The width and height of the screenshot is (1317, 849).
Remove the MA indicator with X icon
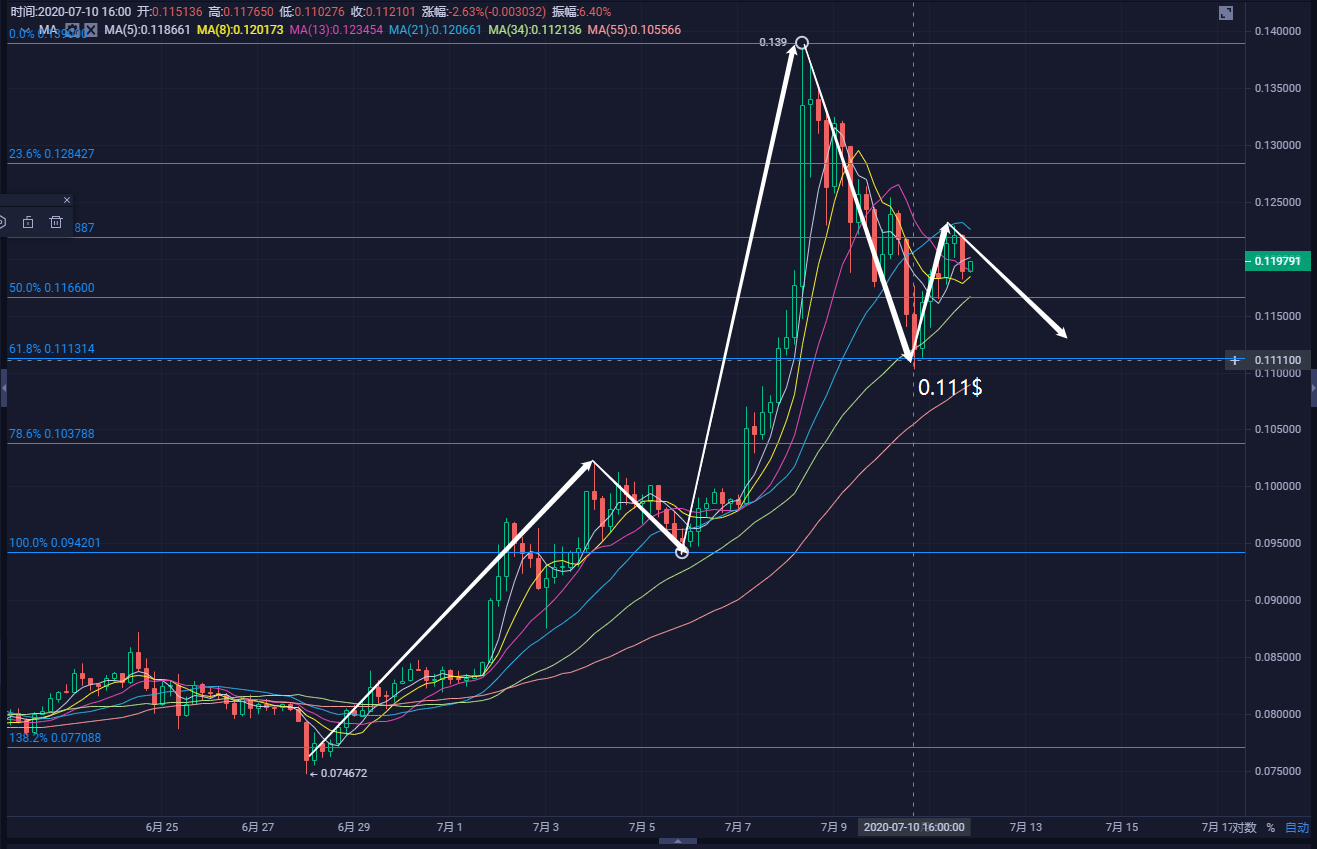click(91, 31)
